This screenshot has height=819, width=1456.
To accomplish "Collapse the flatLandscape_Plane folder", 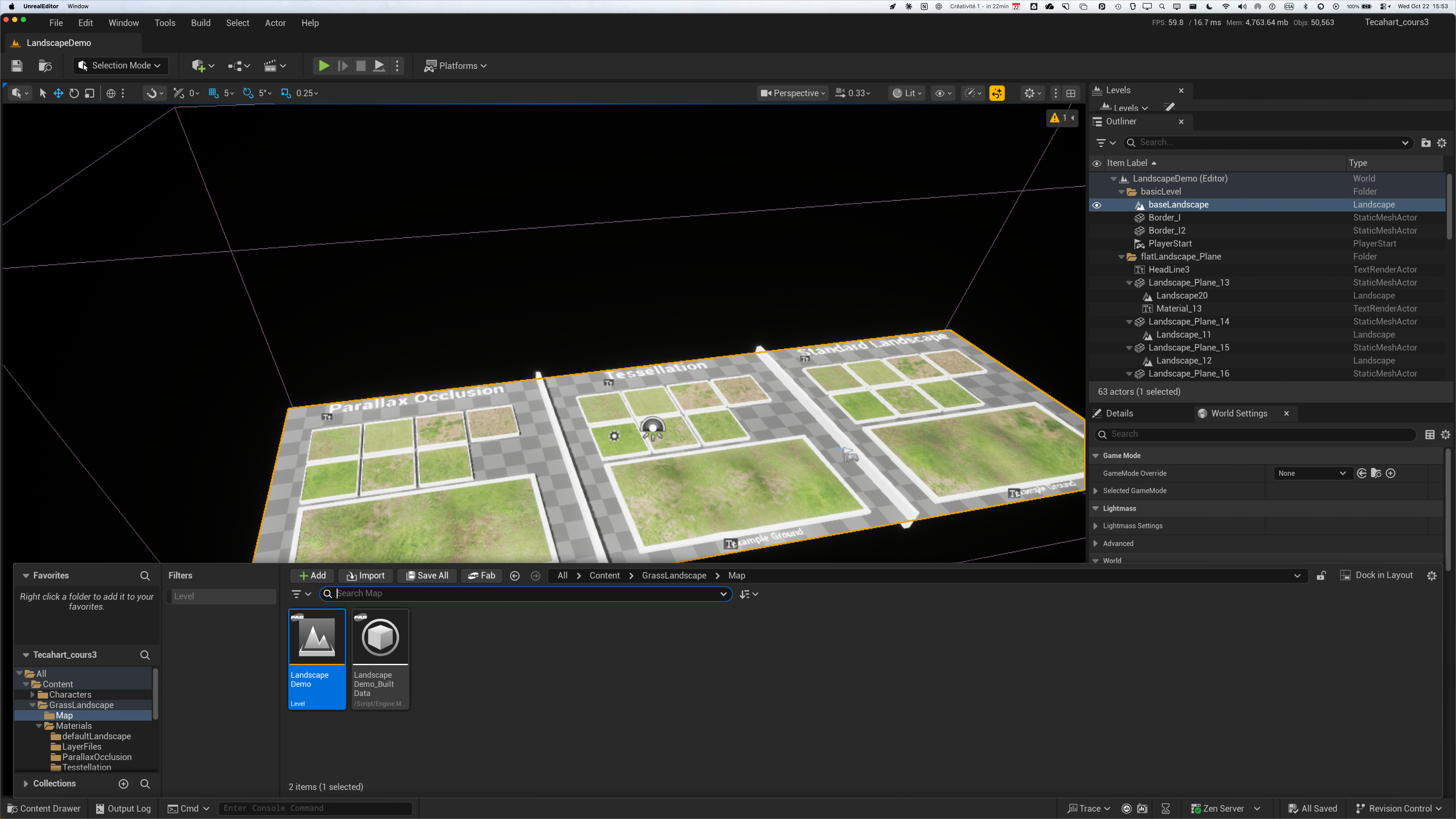I will (1121, 257).
